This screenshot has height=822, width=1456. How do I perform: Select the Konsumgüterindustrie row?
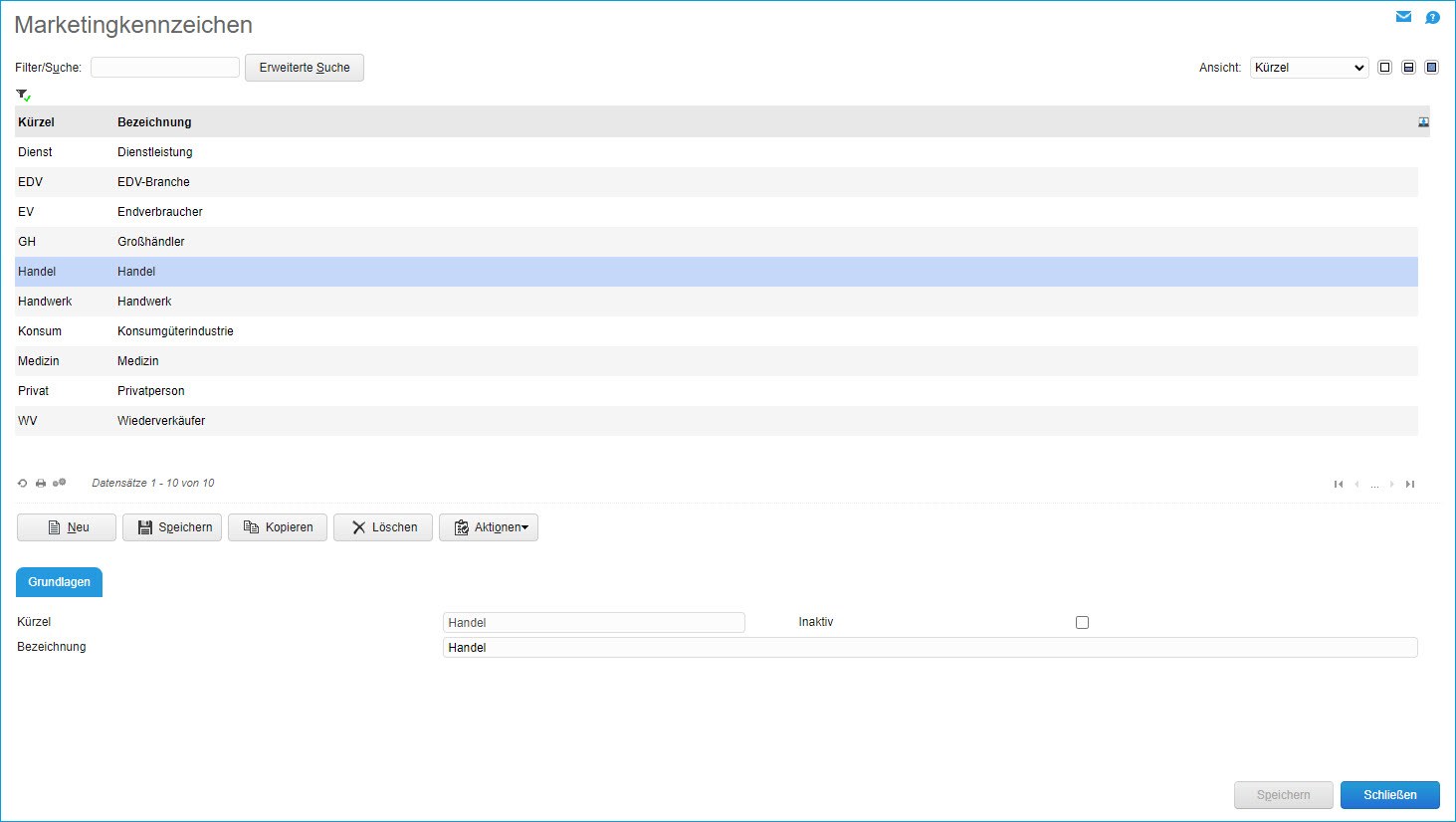717,331
